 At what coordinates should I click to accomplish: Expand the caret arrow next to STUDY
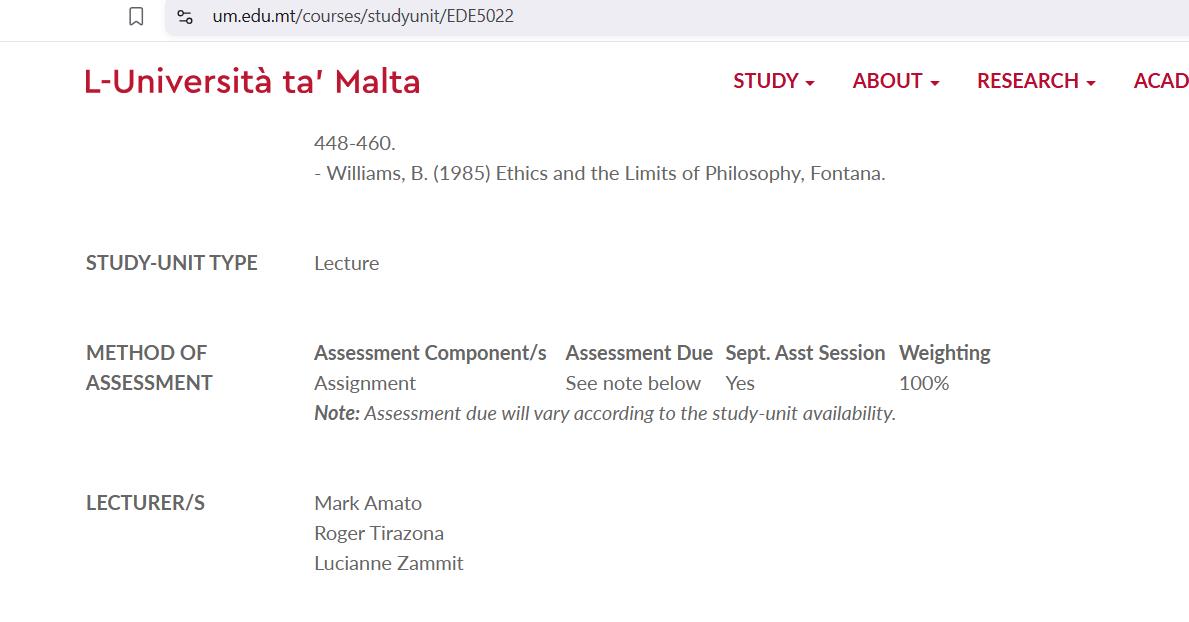click(x=810, y=83)
